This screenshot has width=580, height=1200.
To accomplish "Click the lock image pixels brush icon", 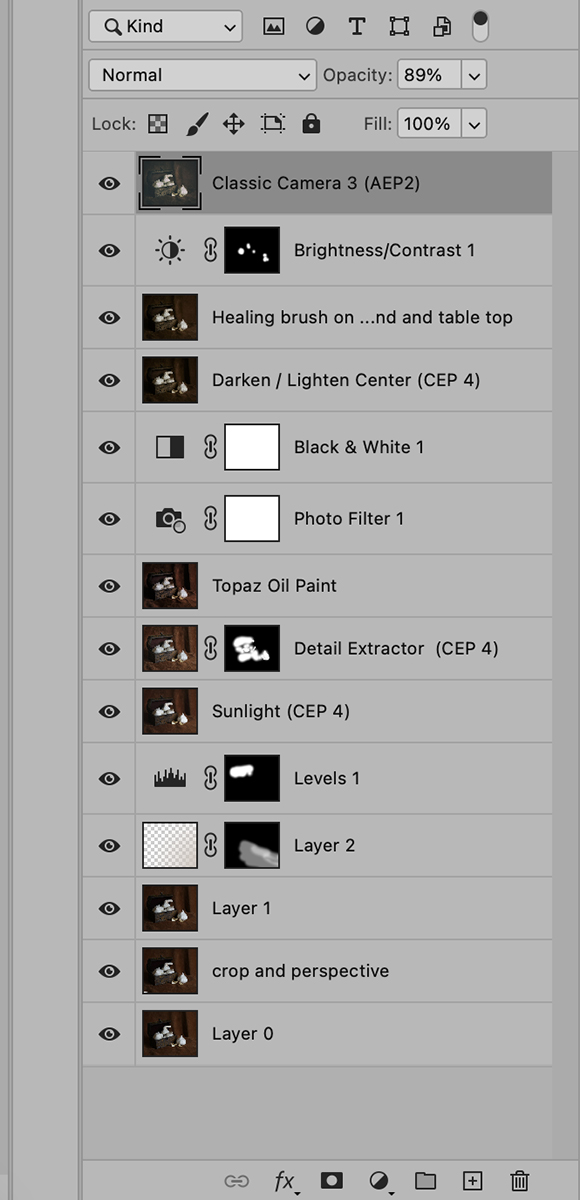I will (x=196, y=124).
